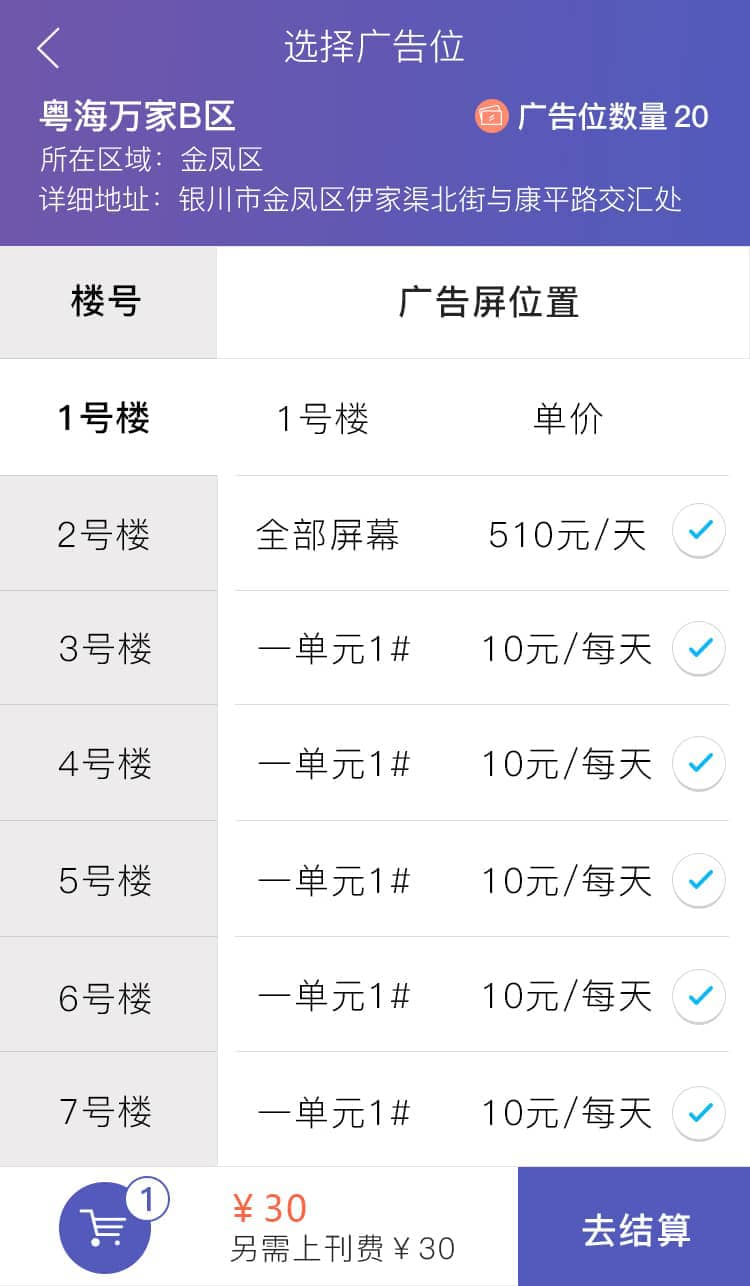The height and width of the screenshot is (1286, 750).
Task: Tap the cart badge showing 1
Action: click(147, 1200)
